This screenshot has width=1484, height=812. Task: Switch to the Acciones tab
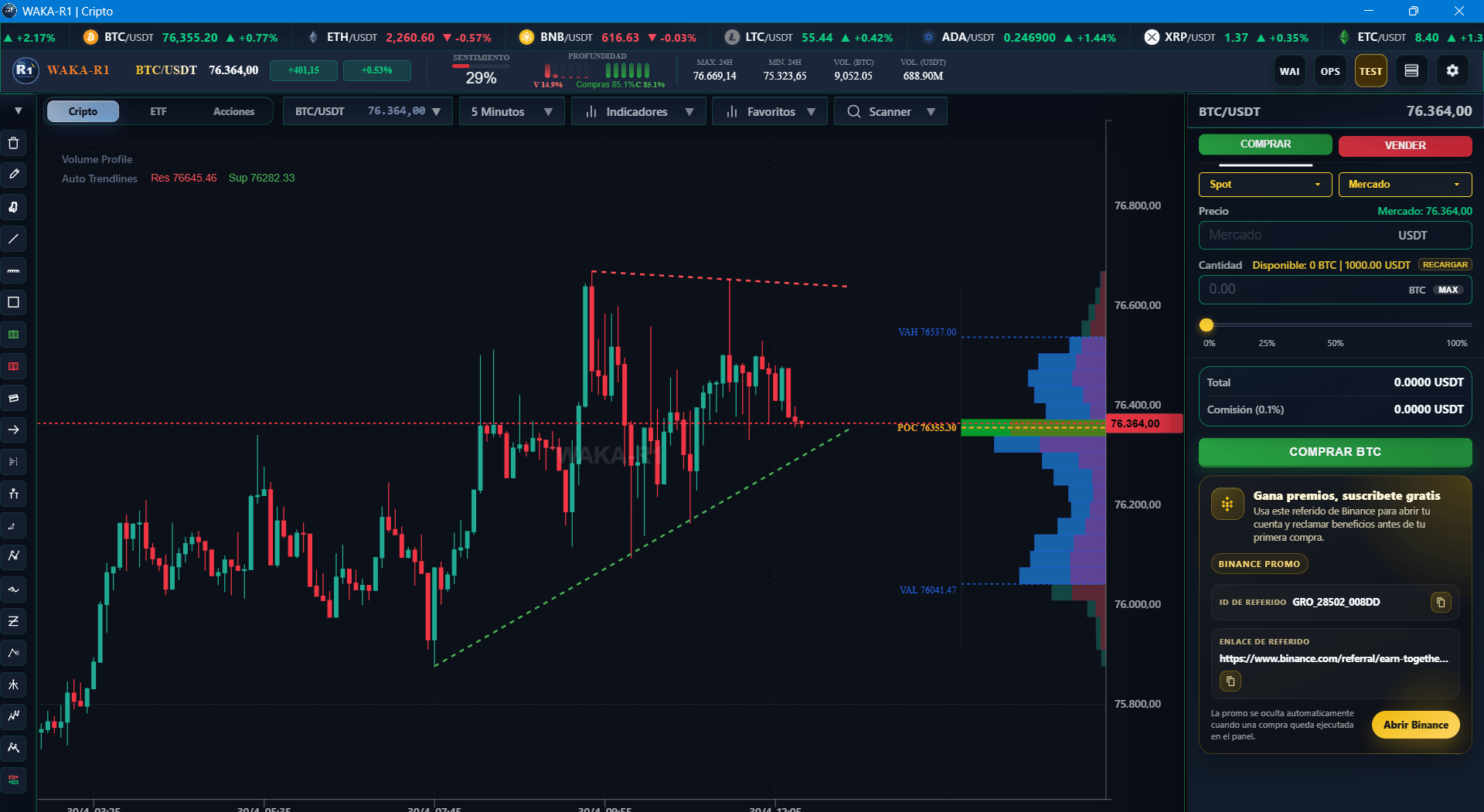[x=233, y=111]
